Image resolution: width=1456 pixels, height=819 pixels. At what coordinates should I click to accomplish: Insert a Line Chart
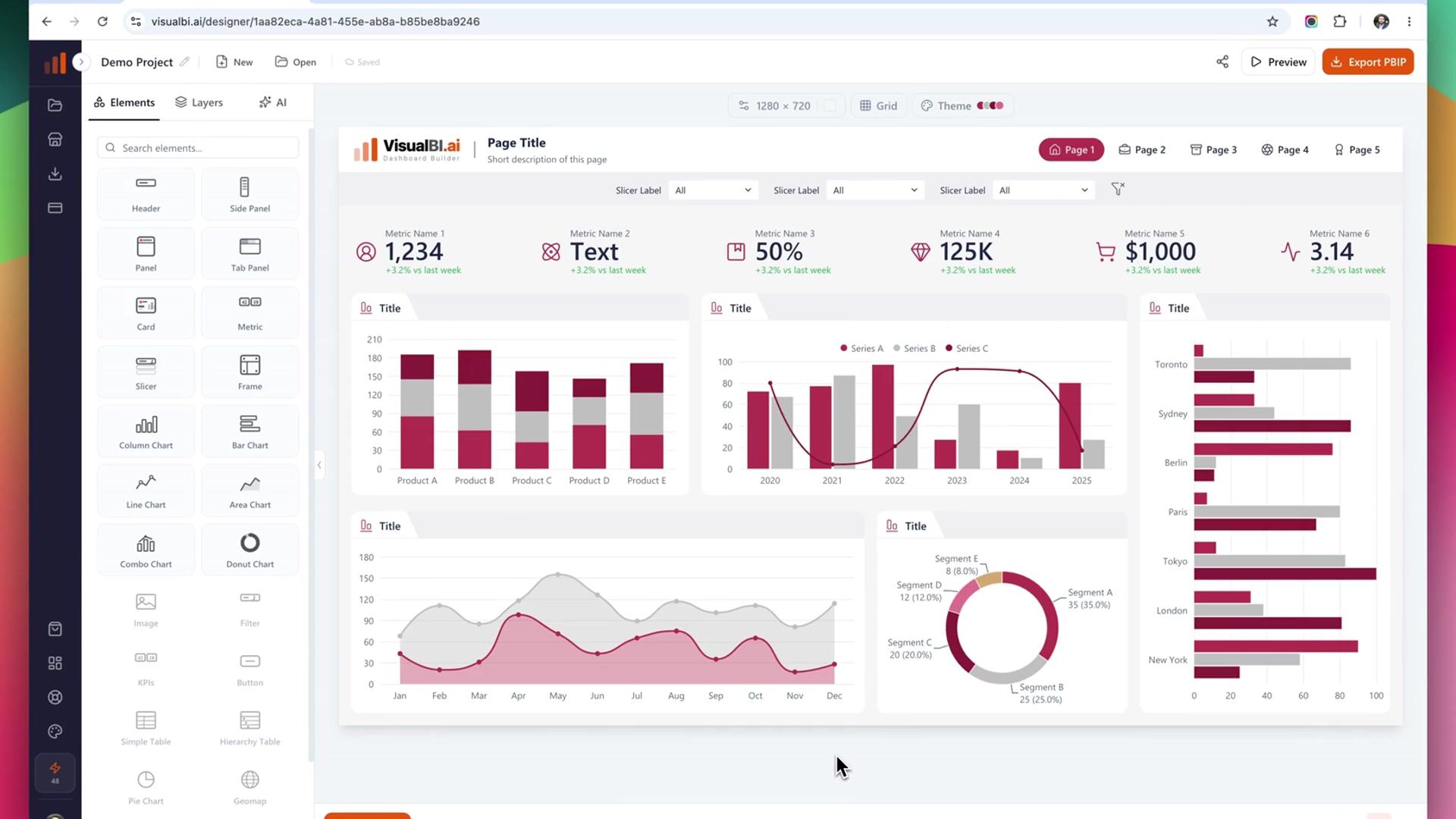click(x=146, y=490)
